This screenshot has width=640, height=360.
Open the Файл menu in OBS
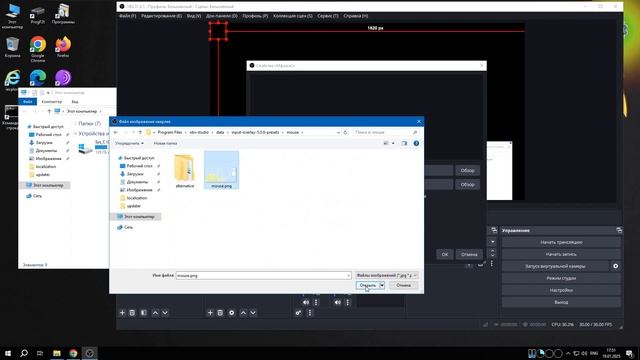tap(128, 16)
